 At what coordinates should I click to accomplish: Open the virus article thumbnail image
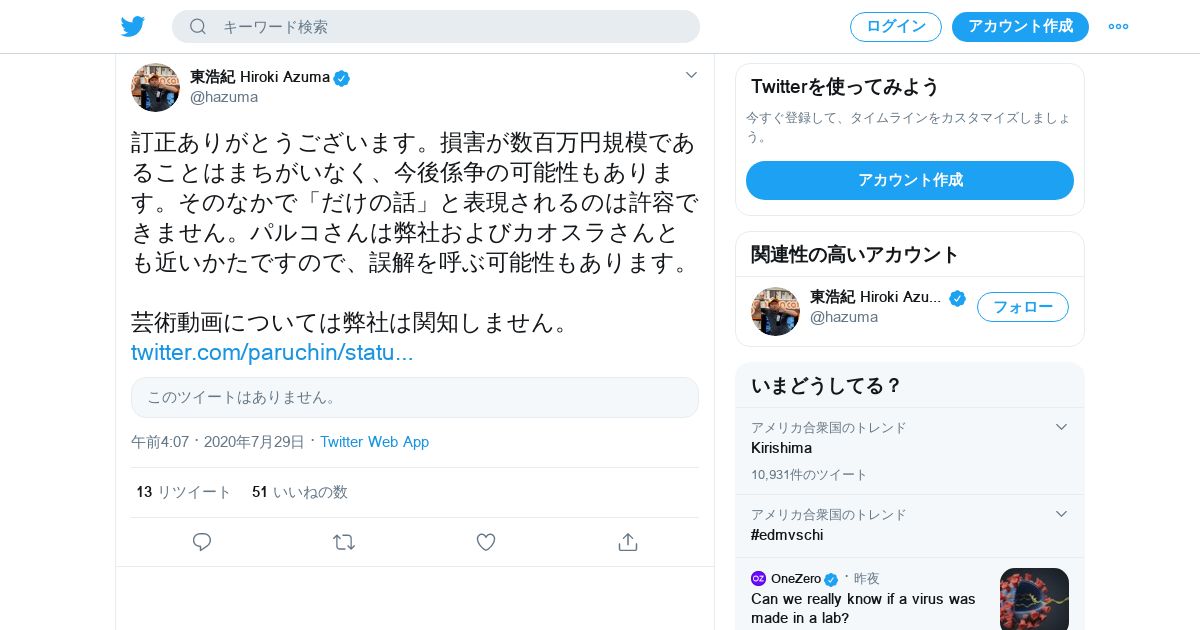(x=1034, y=598)
